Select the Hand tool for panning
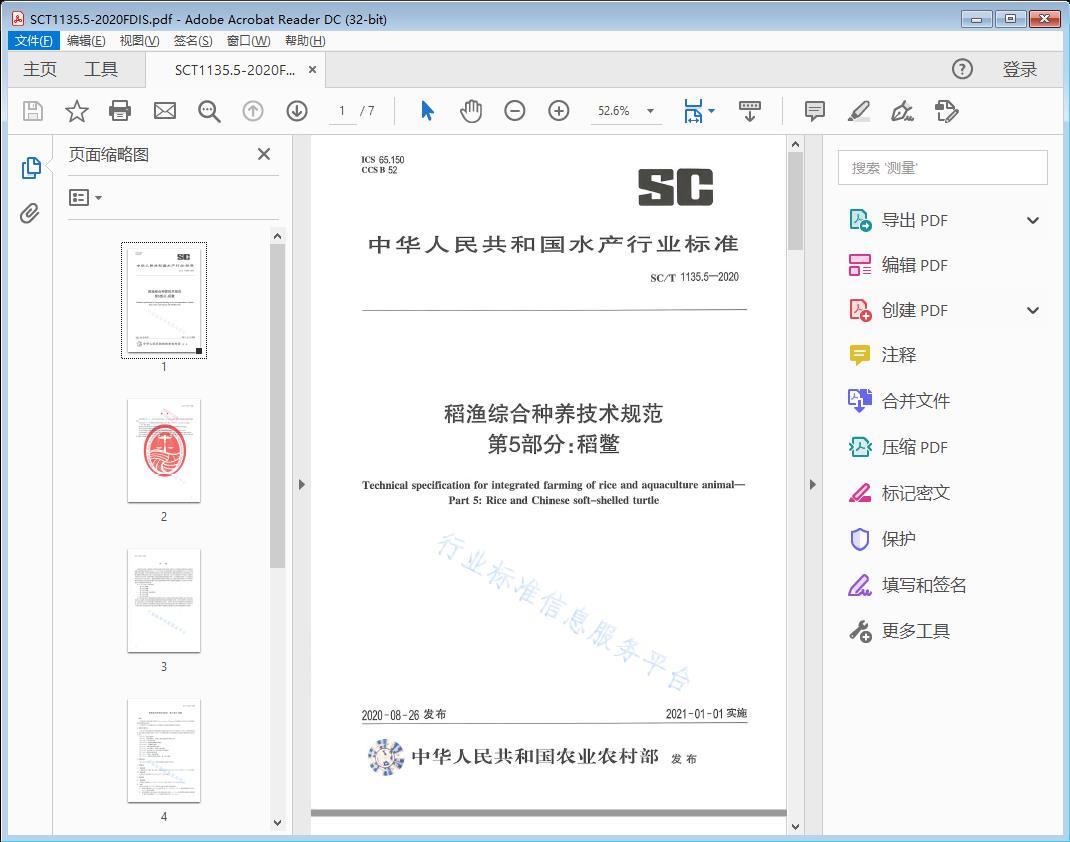The image size is (1070, 842). (x=468, y=111)
